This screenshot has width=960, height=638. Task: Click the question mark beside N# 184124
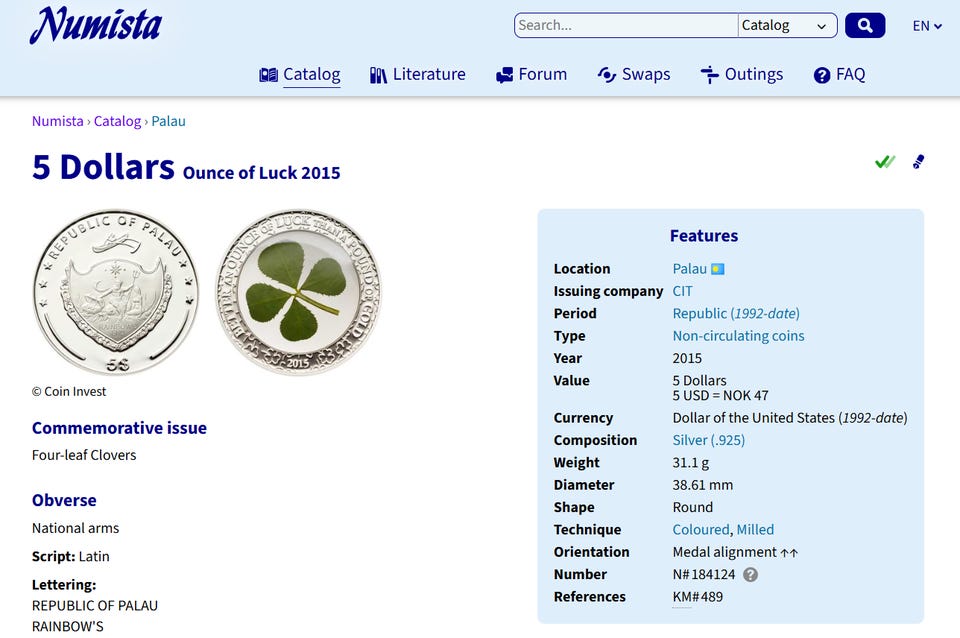tap(750, 574)
